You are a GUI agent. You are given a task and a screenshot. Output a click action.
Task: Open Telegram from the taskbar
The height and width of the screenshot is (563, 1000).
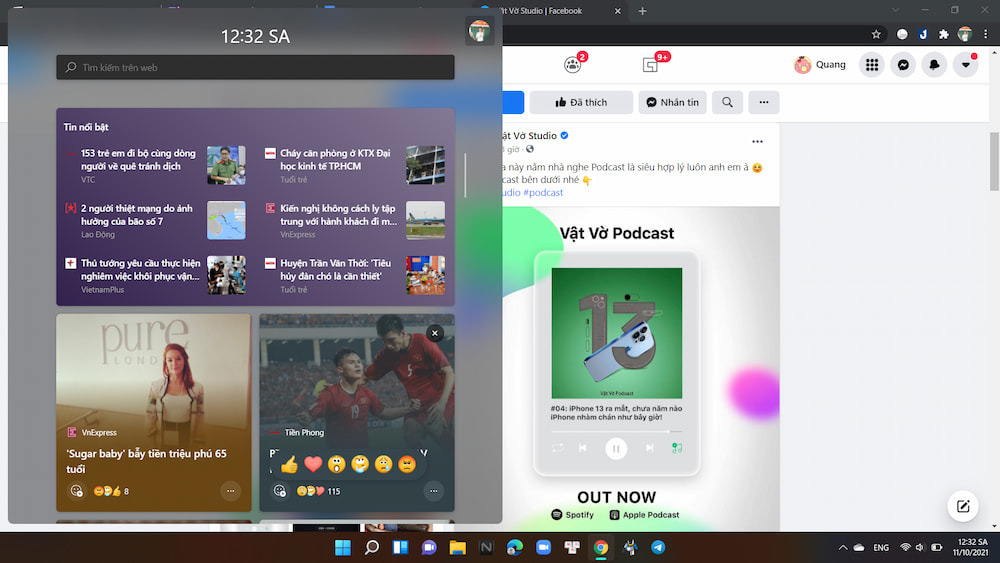coord(658,547)
